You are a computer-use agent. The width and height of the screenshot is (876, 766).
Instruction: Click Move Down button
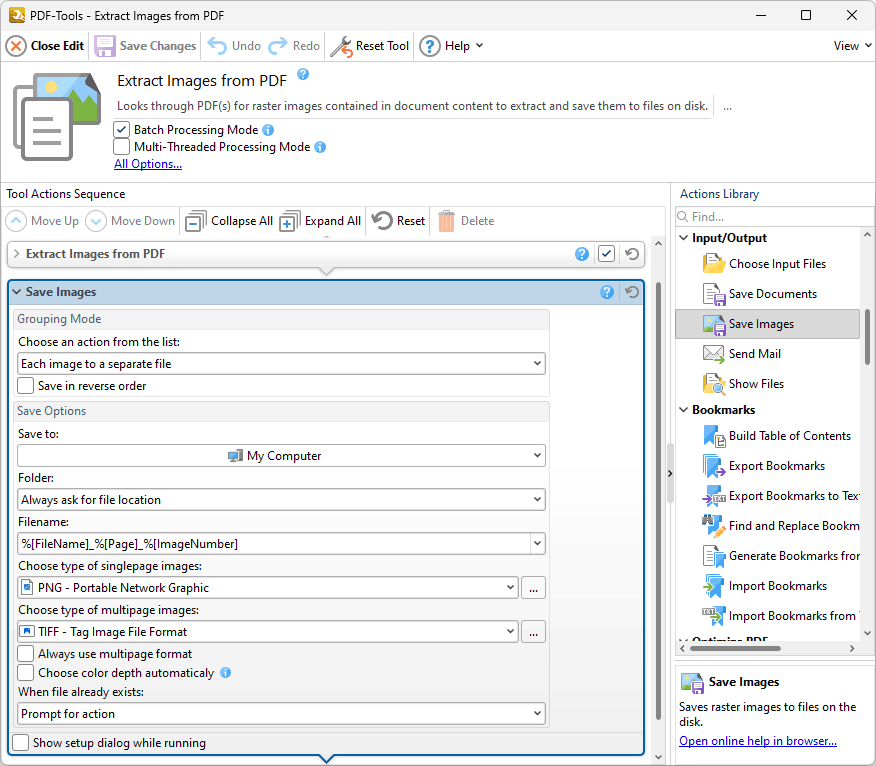click(x=130, y=221)
